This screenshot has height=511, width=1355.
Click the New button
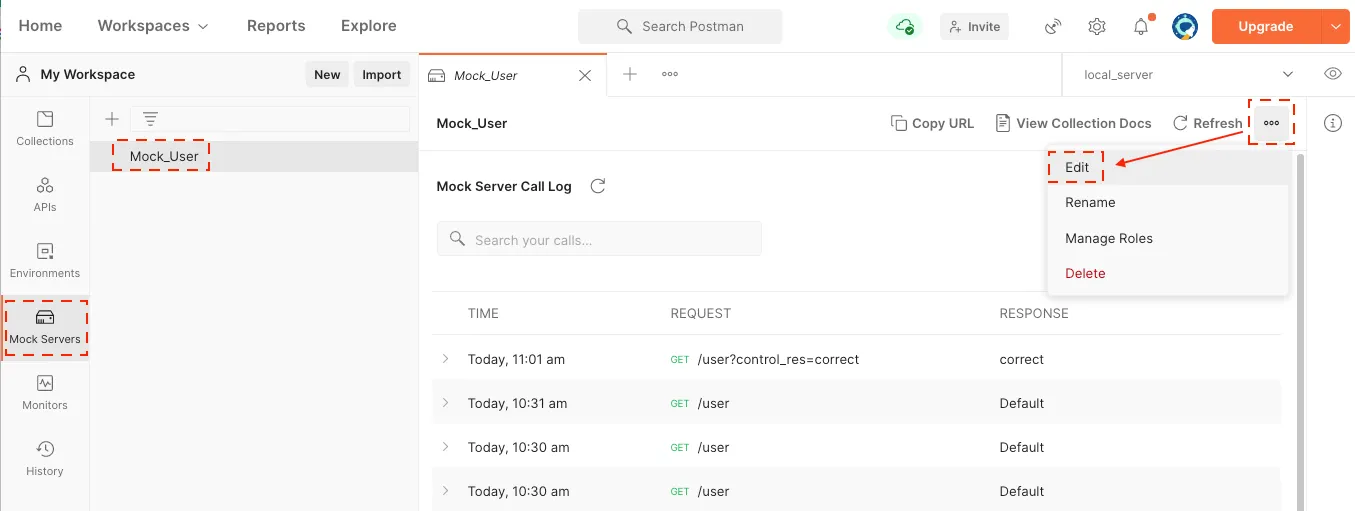tap(327, 74)
